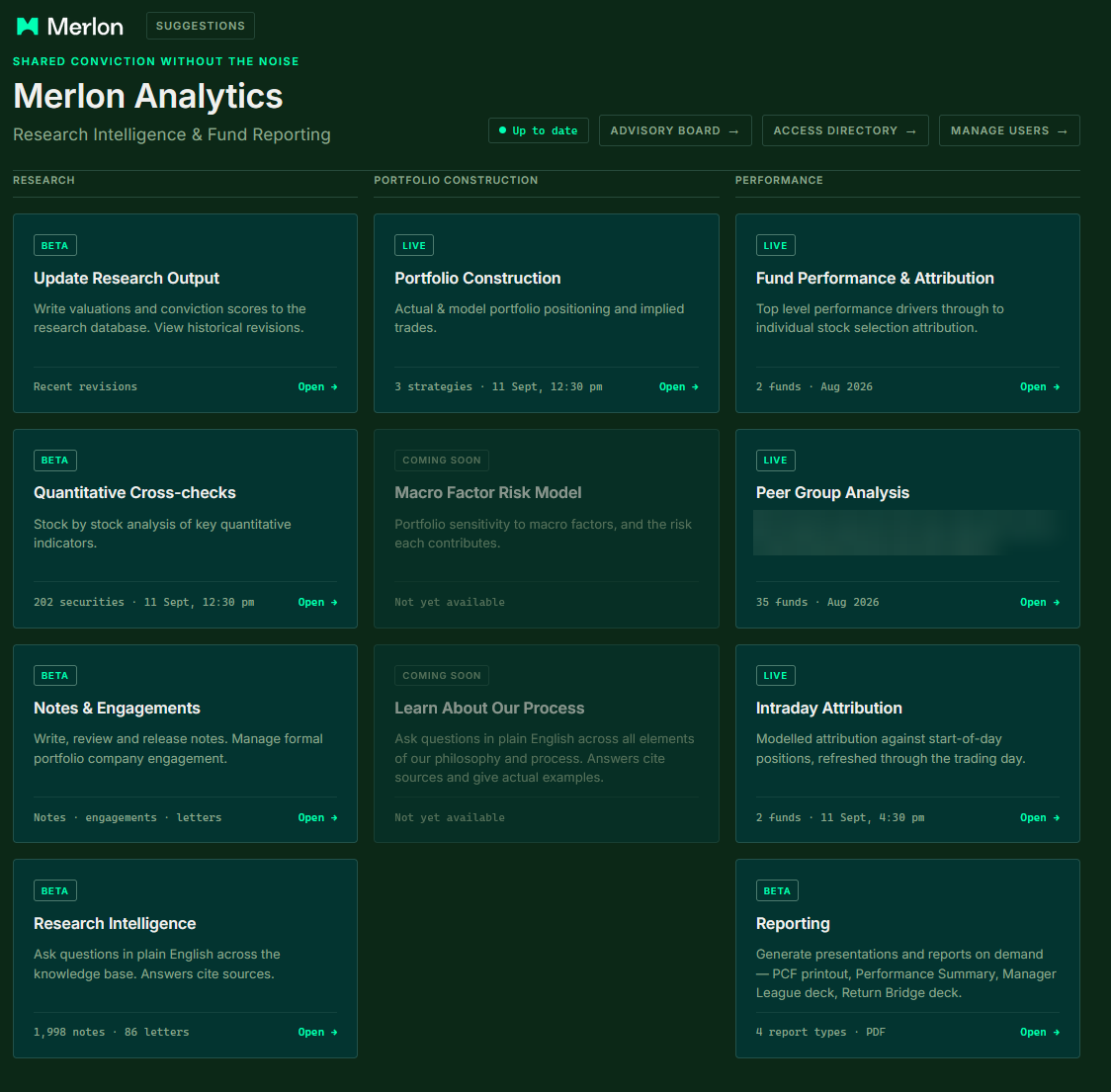Open Research Intelligence card link
The image size is (1111, 1092).
317,1033
